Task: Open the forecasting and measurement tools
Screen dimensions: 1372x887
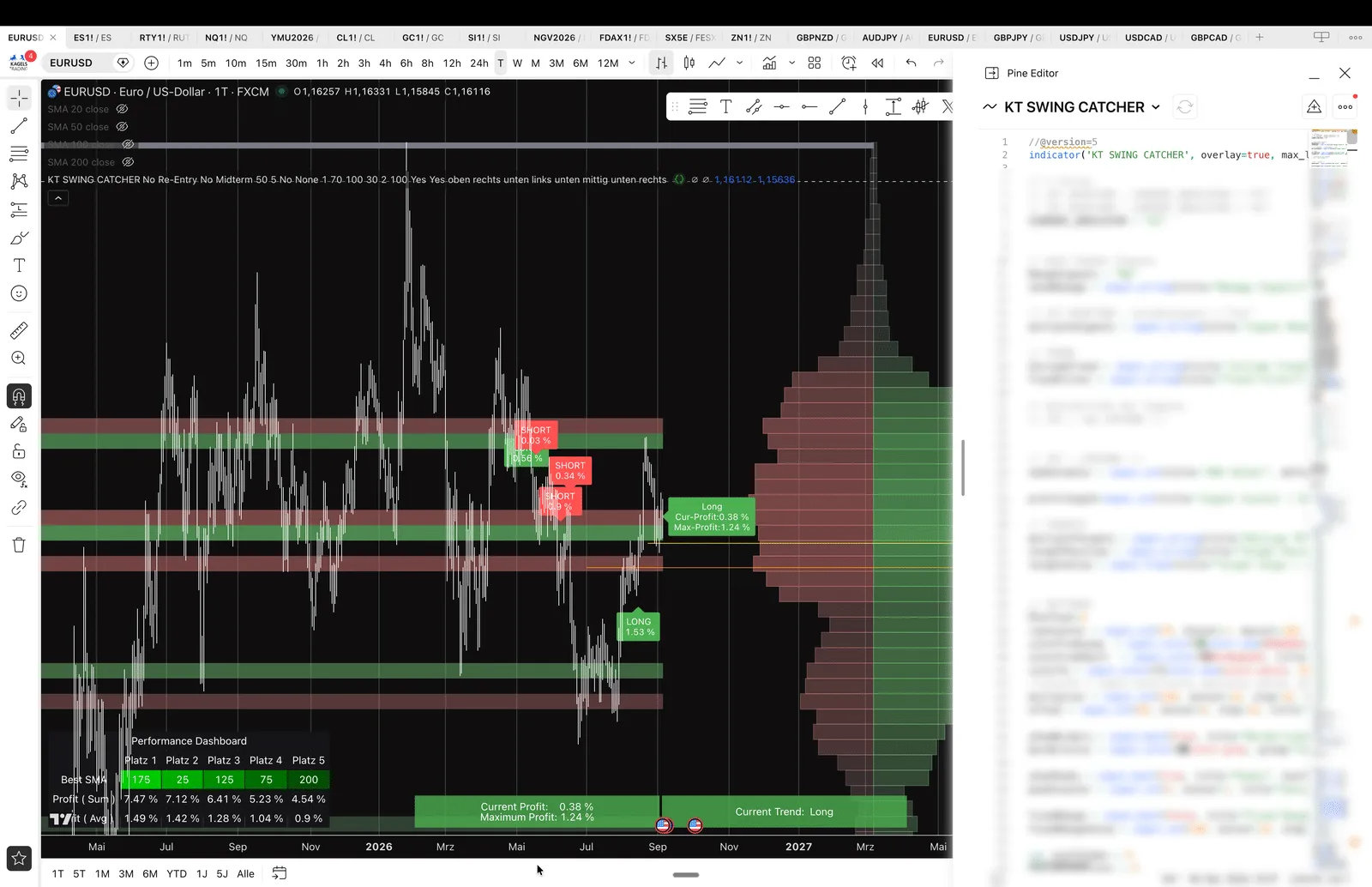Action: click(x=19, y=209)
